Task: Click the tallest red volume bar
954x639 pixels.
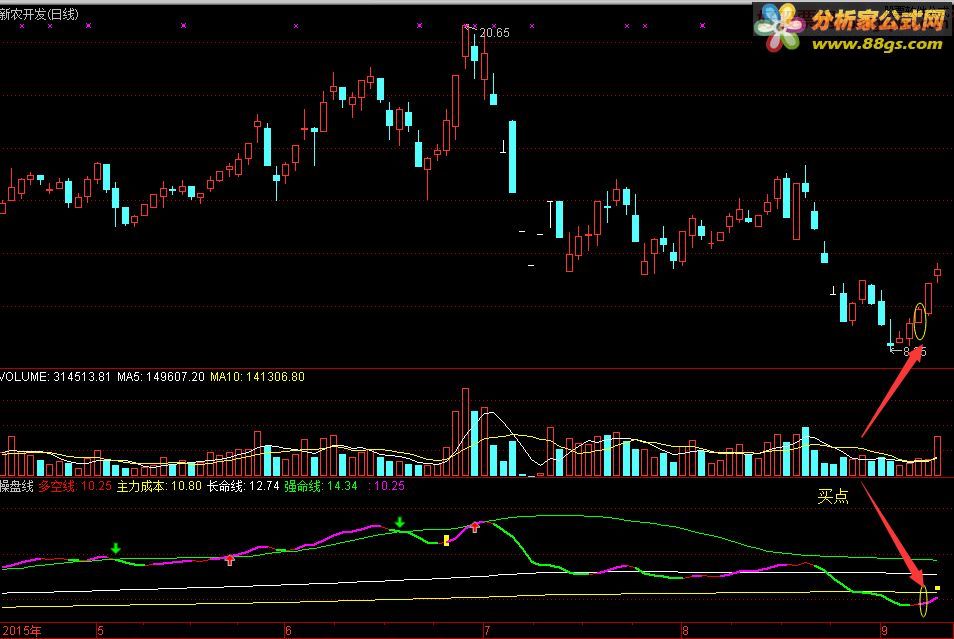Action: (x=465, y=432)
